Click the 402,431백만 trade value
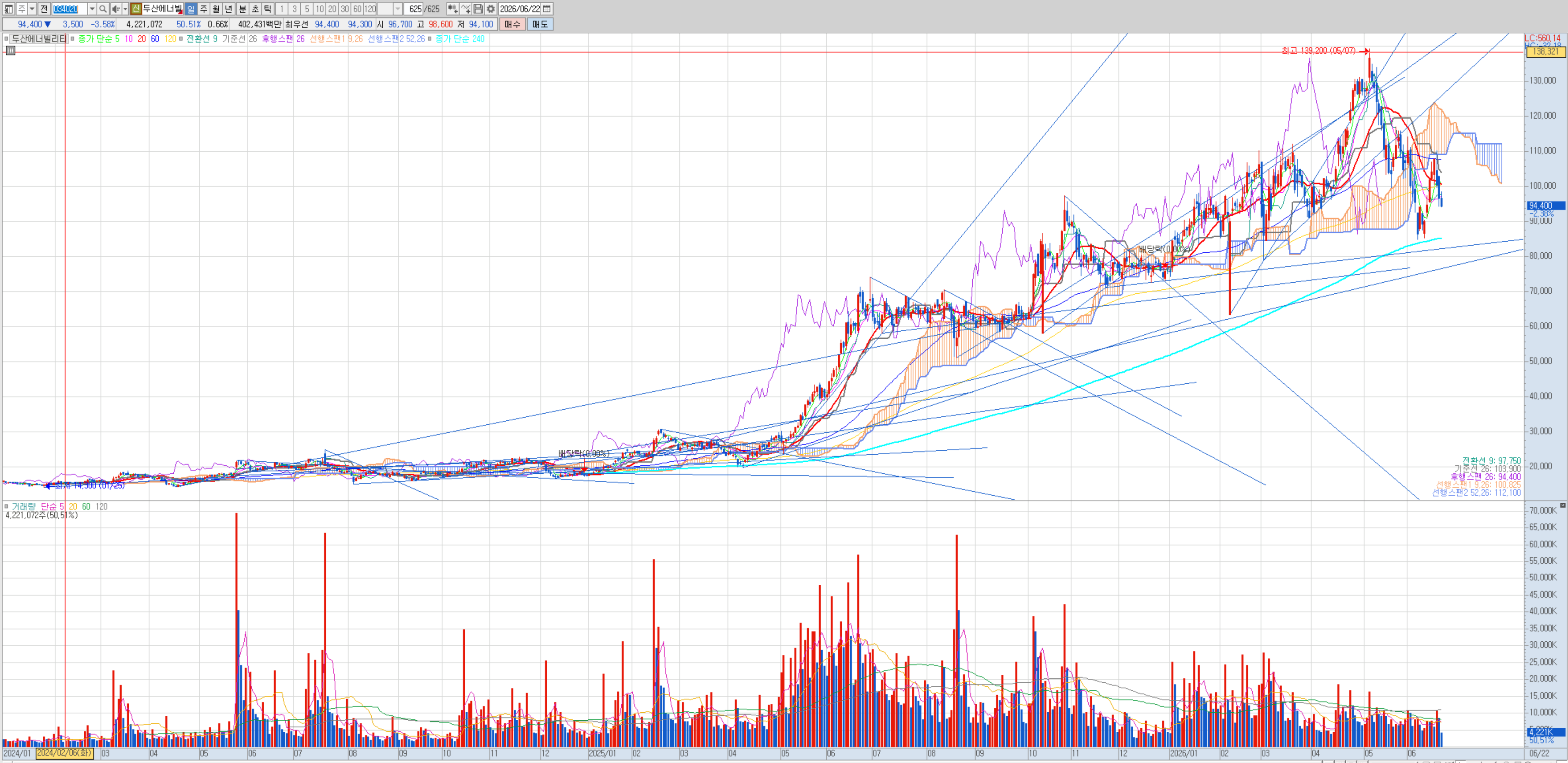The image size is (1568, 763). pyautogui.click(x=260, y=24)
